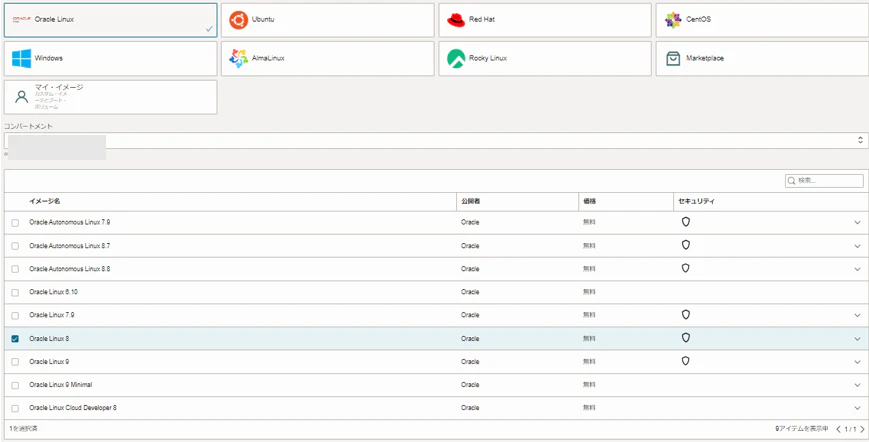Viewport: 869px width, 442px height.
Task: Click security shield for Oracle Linux 8
Action: point(686,338)
